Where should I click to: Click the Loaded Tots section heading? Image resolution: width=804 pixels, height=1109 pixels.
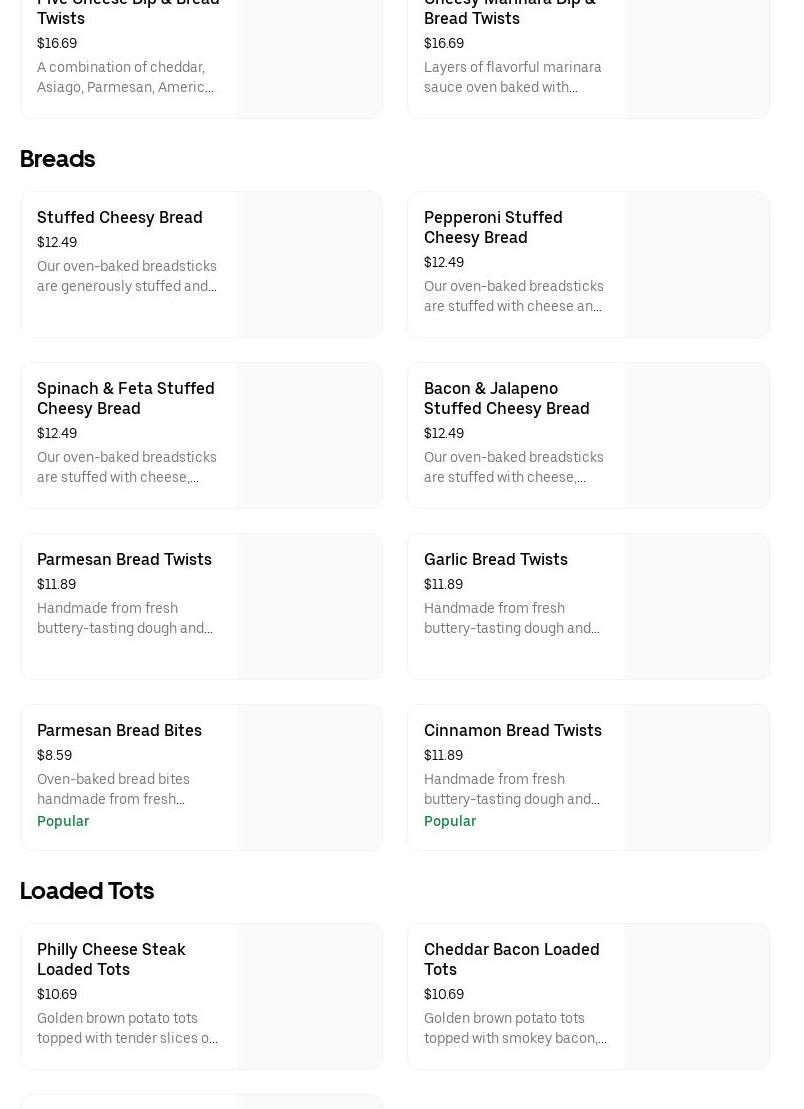pos(87,891)
